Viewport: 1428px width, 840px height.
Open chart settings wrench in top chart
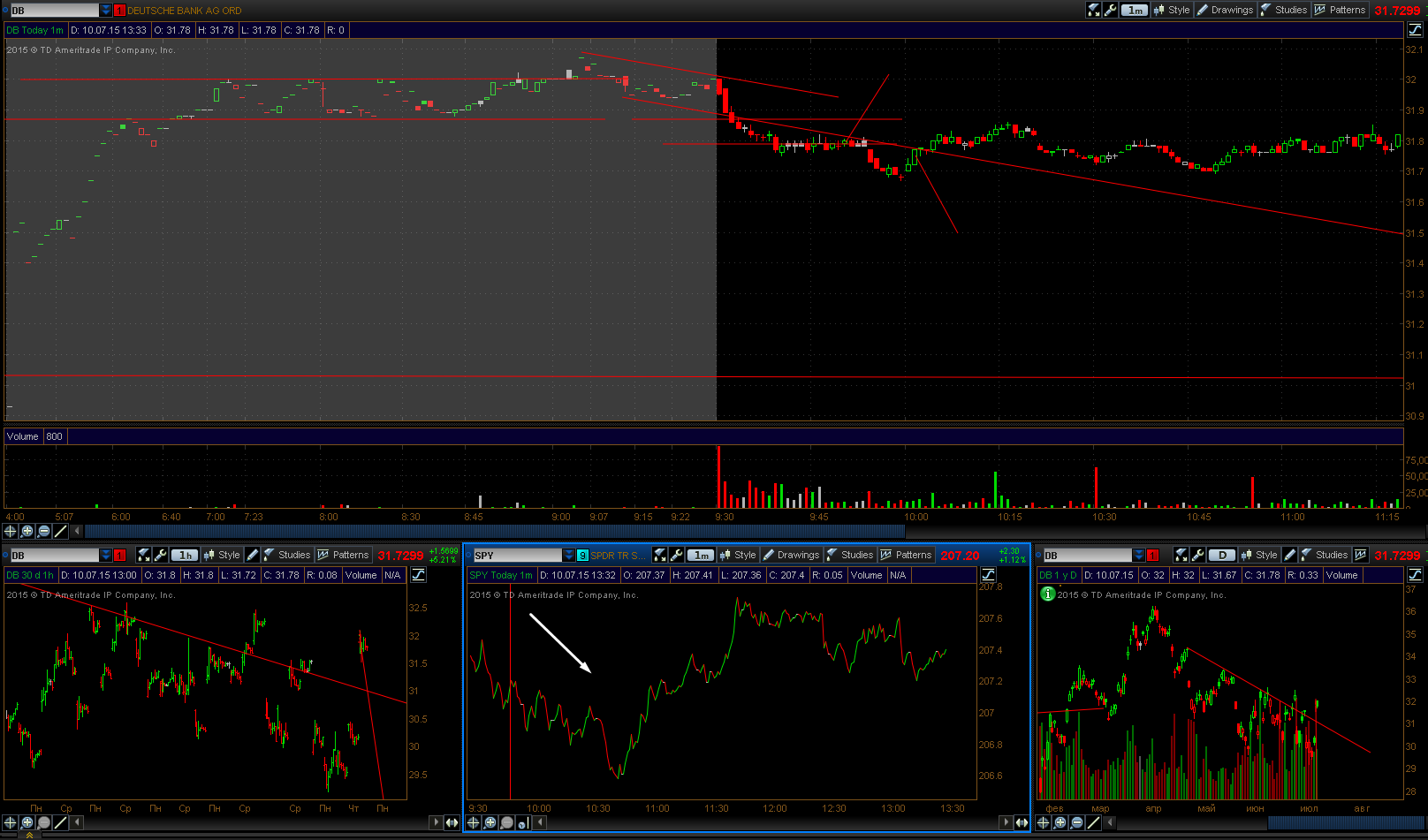tap(1111, 10)
